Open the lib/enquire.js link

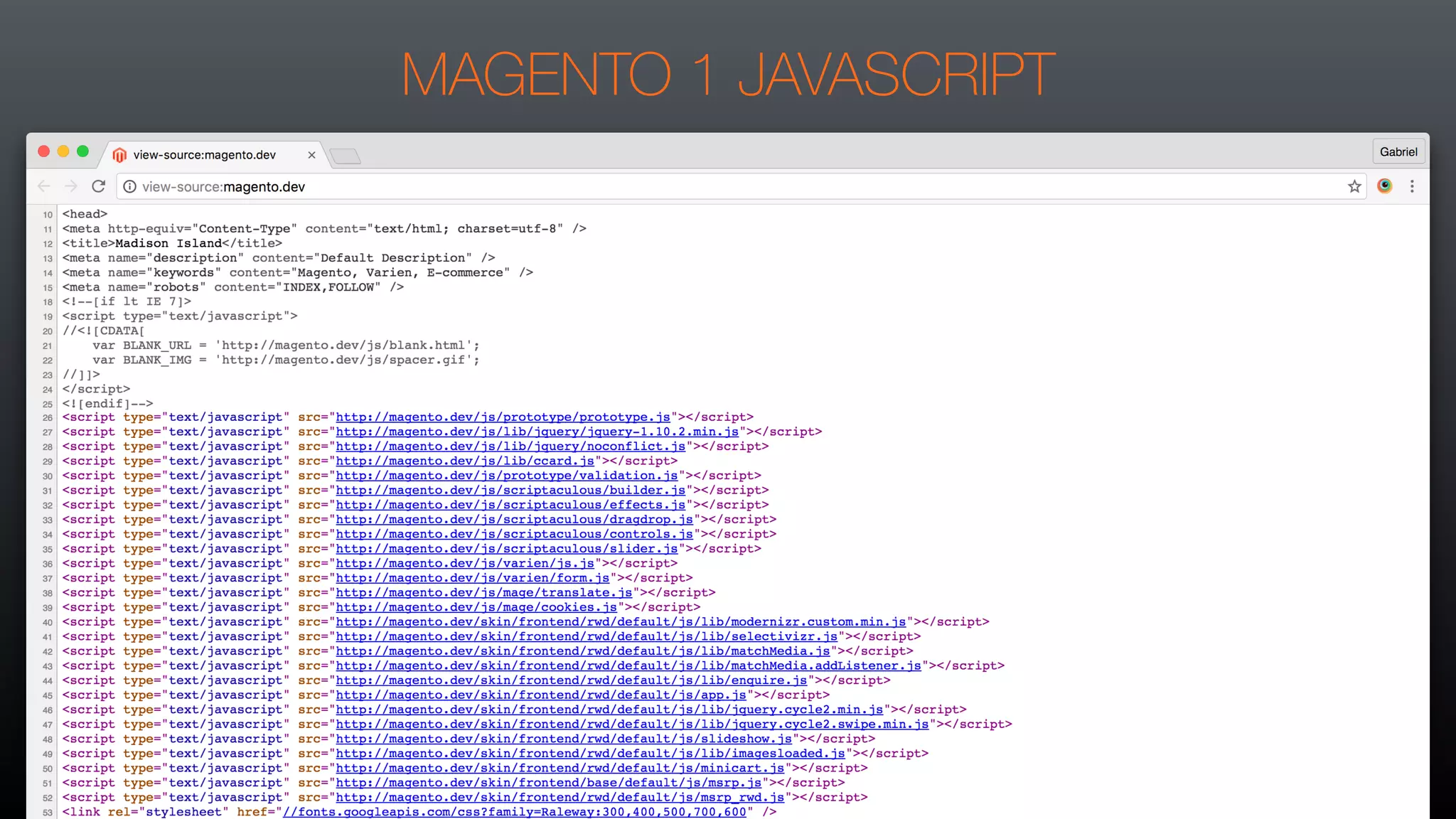(572, 680)
